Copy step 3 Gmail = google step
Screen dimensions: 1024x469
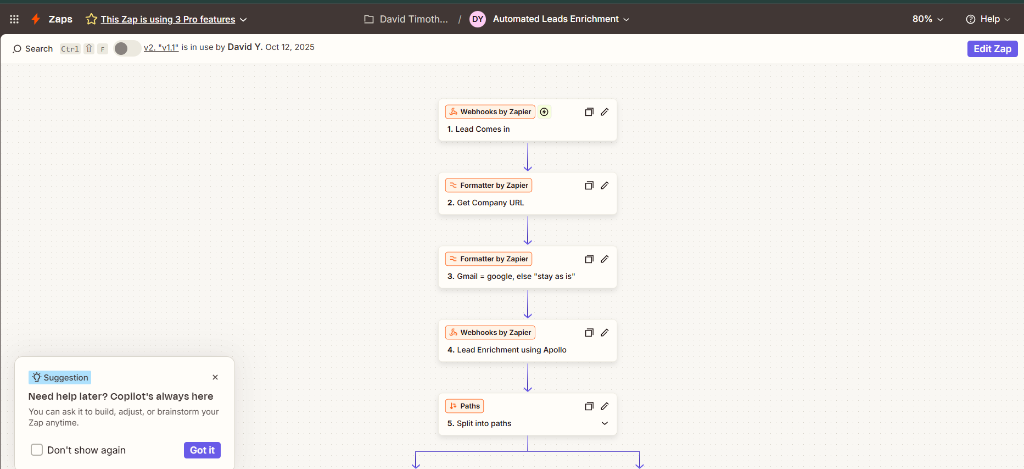coord(588,259)
